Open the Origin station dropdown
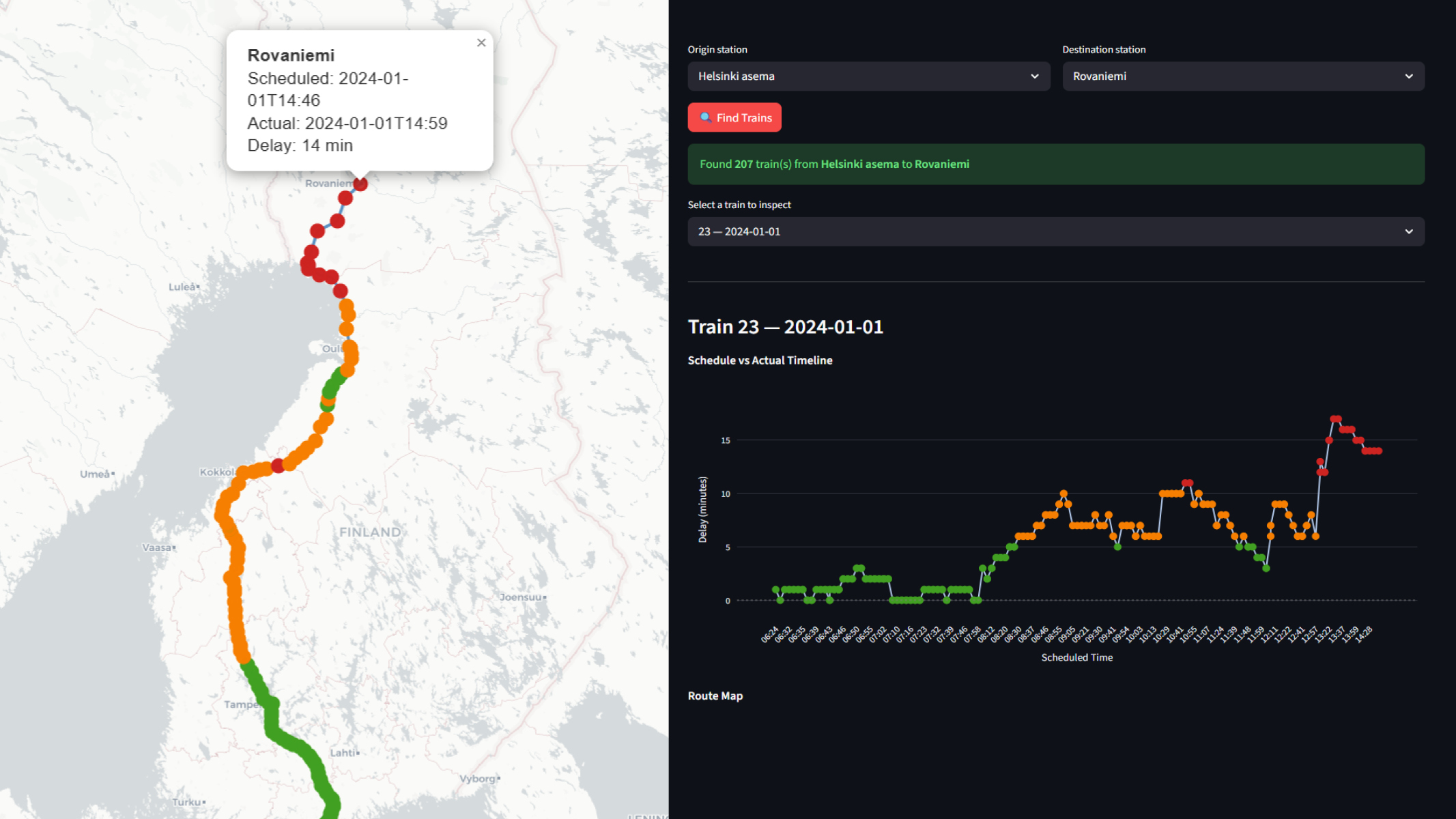 click(x=869, y=76)
